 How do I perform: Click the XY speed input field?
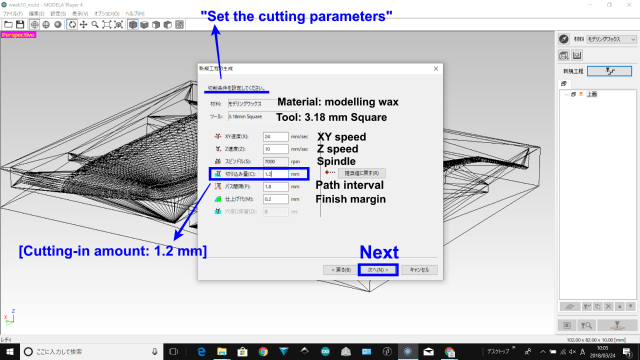coord(276,136)
